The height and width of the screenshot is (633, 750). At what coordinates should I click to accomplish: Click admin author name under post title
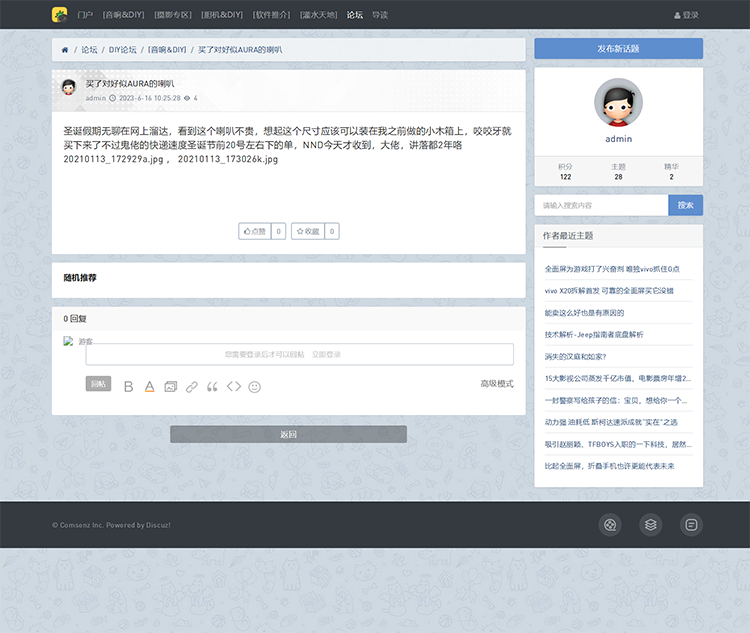point(96,98)
